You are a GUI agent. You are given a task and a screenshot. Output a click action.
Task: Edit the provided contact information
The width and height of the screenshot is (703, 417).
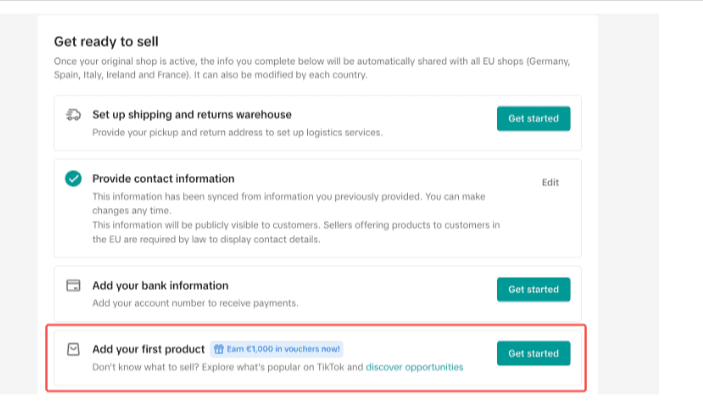tap(550, 182)
